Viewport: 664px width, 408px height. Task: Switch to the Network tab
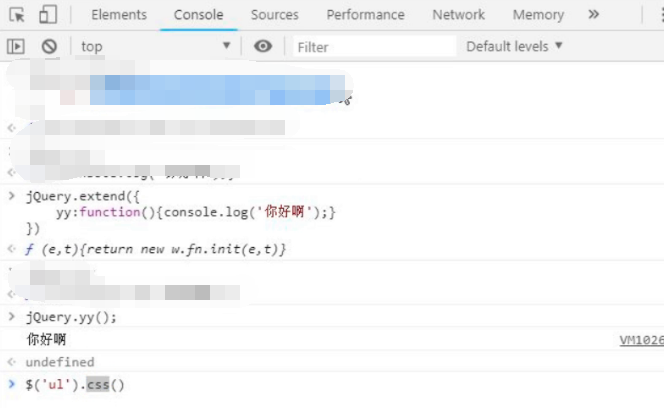coord(458,15)
